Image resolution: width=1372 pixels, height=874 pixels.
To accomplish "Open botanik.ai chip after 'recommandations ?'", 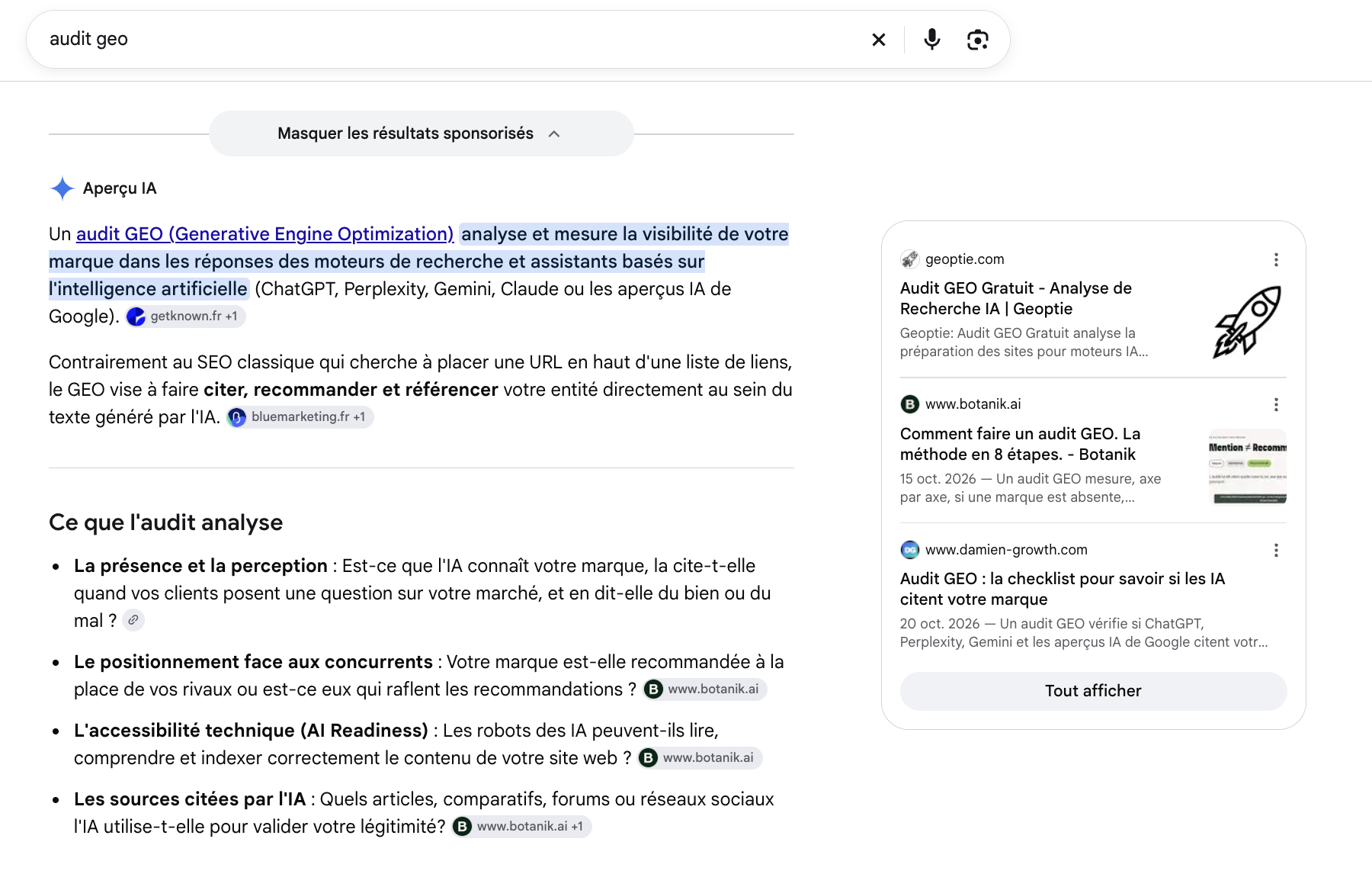I will pyautogui.click(x=705, y=689).
